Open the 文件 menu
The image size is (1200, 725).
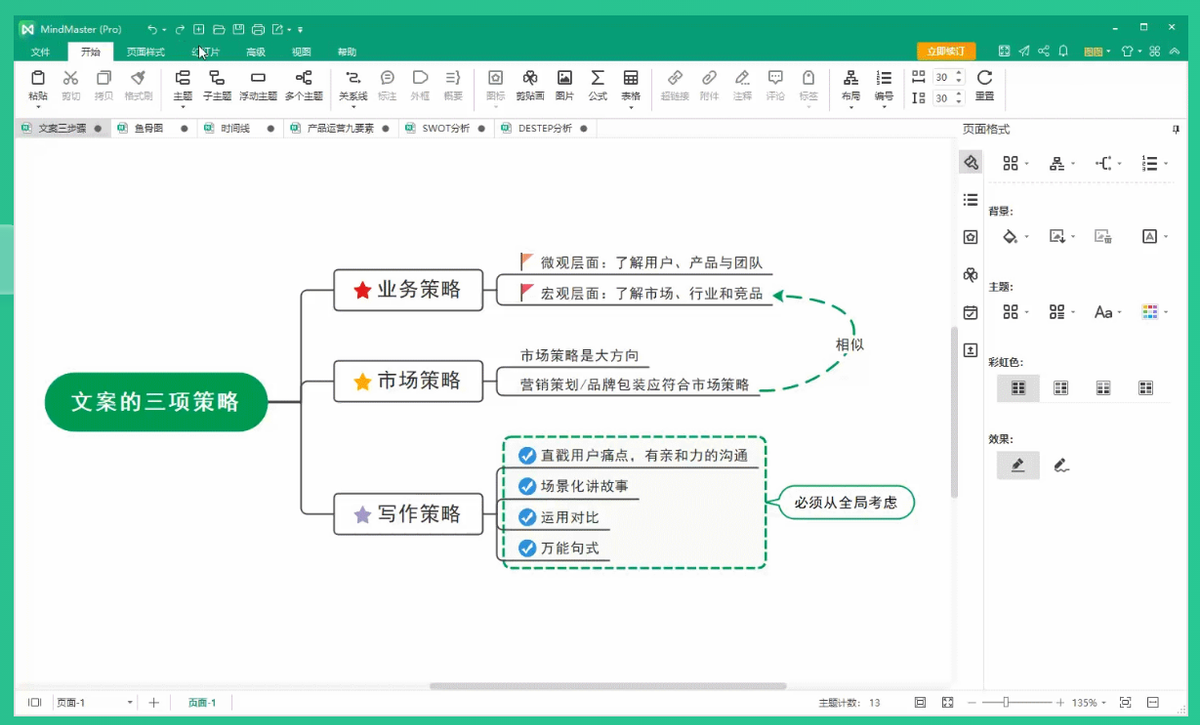coord(40,52)
